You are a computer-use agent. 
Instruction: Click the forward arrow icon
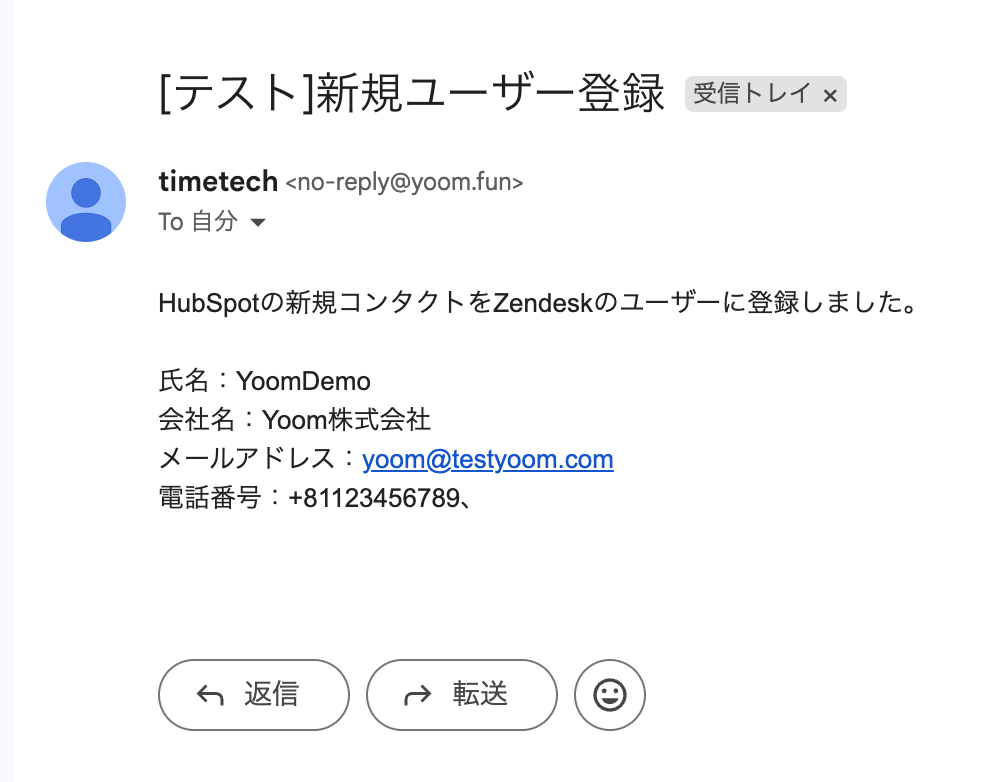(418, 695)
